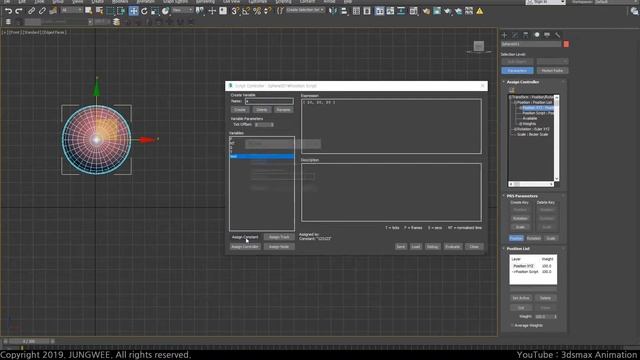The height and width of the screenshot is (360, 640).
Task: Toggle the Select and Manipulate icon
Action: coord(212,11)
